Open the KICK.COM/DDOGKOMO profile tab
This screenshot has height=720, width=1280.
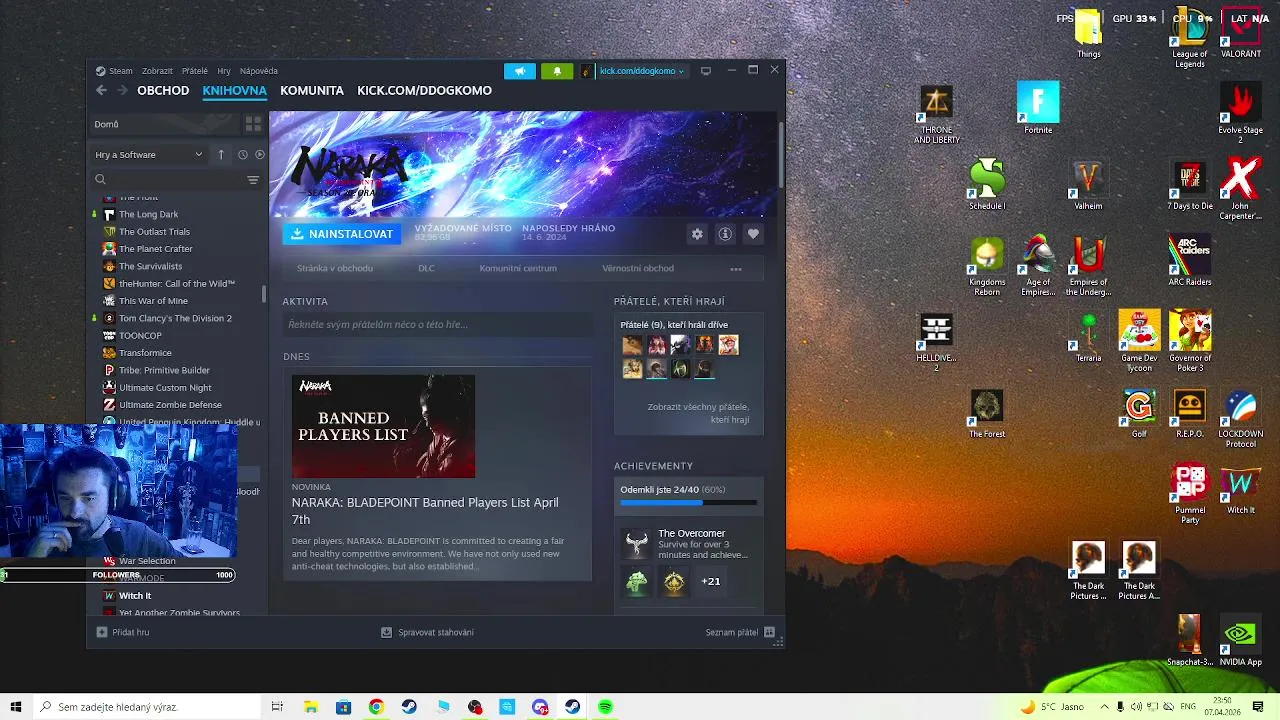[424, 90]
